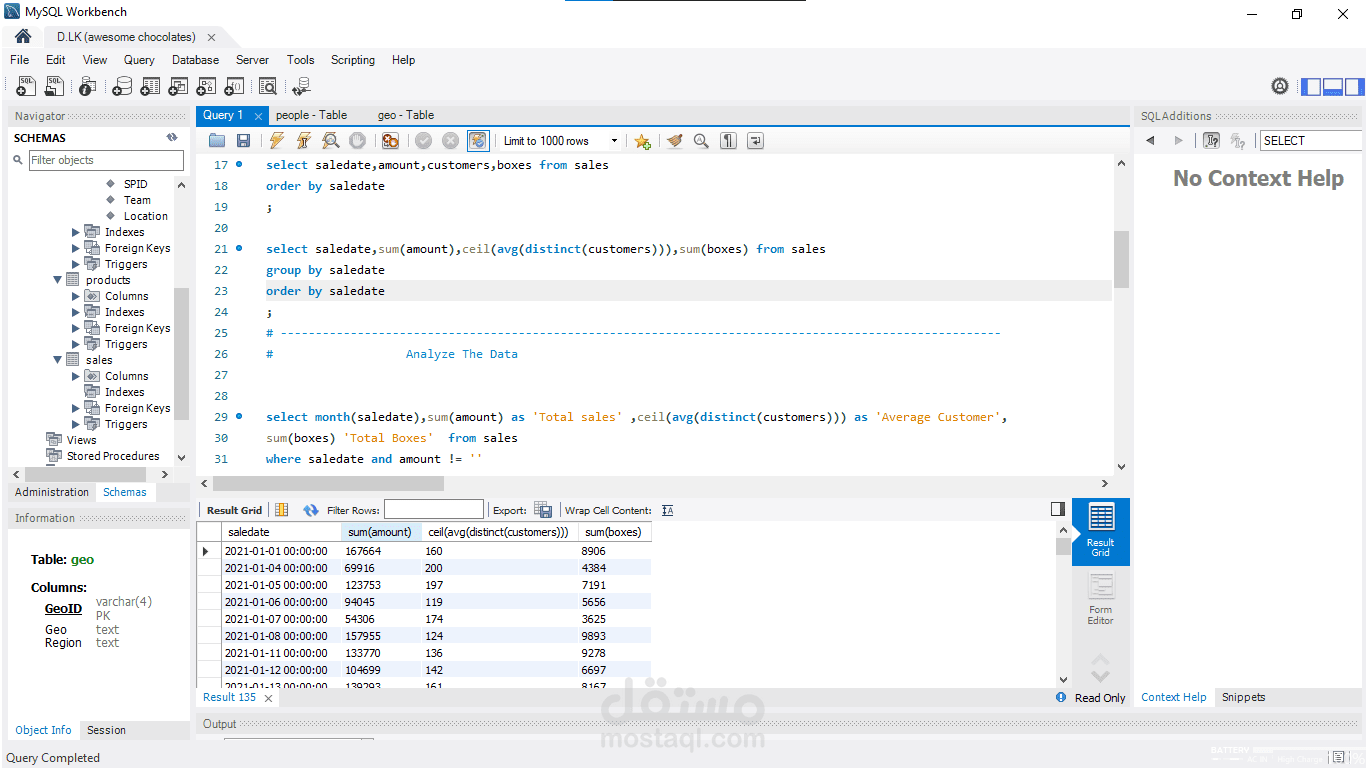
Task: Switch to the Form Editor view
Action: click(x=1101, y=600)
